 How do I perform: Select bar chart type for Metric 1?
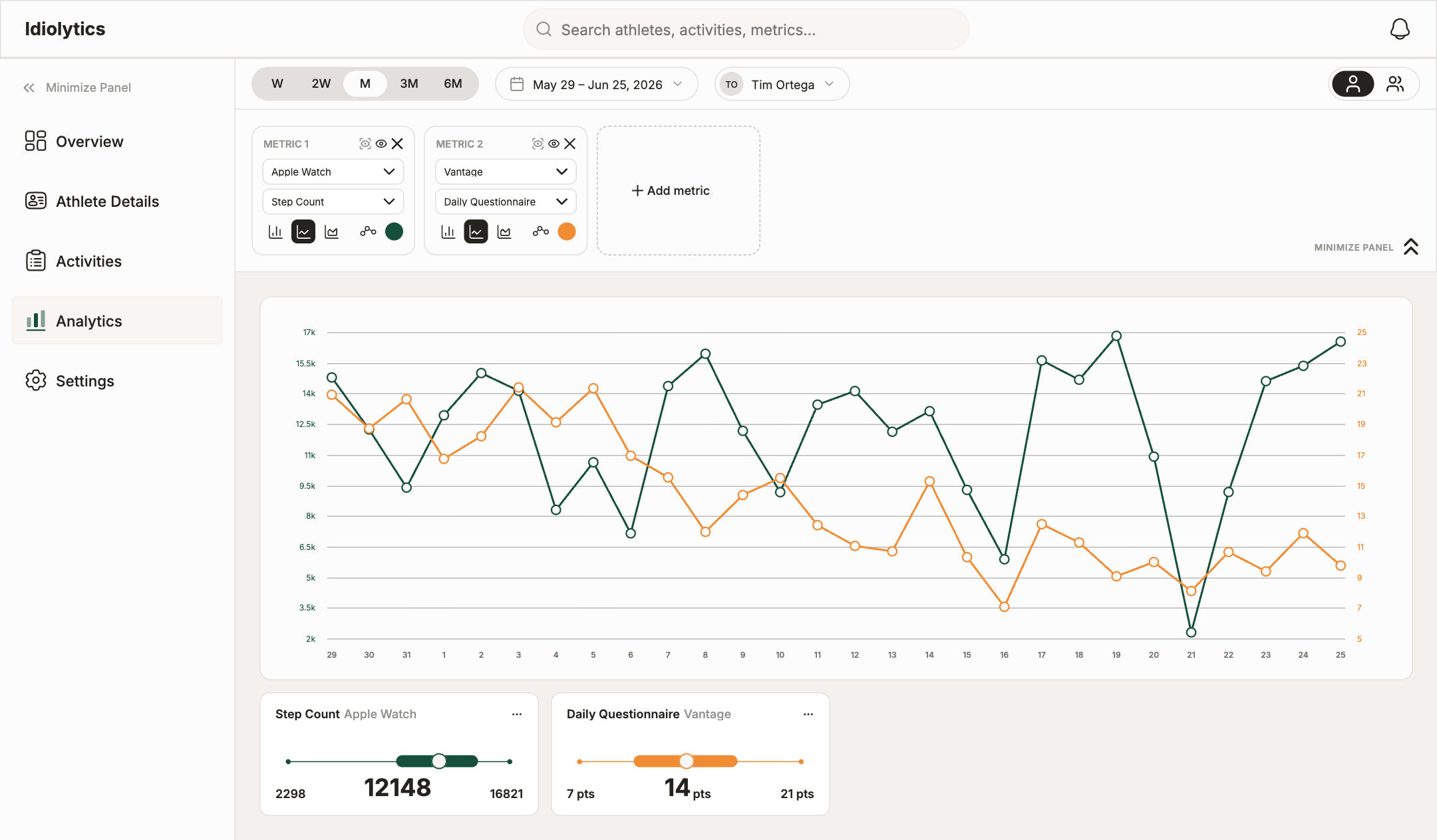tap(275, 231)
